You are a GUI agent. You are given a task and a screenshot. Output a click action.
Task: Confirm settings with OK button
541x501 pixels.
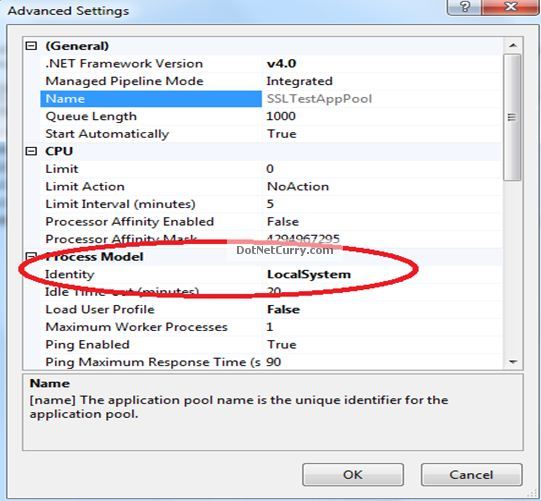click(x=353, y=475)
